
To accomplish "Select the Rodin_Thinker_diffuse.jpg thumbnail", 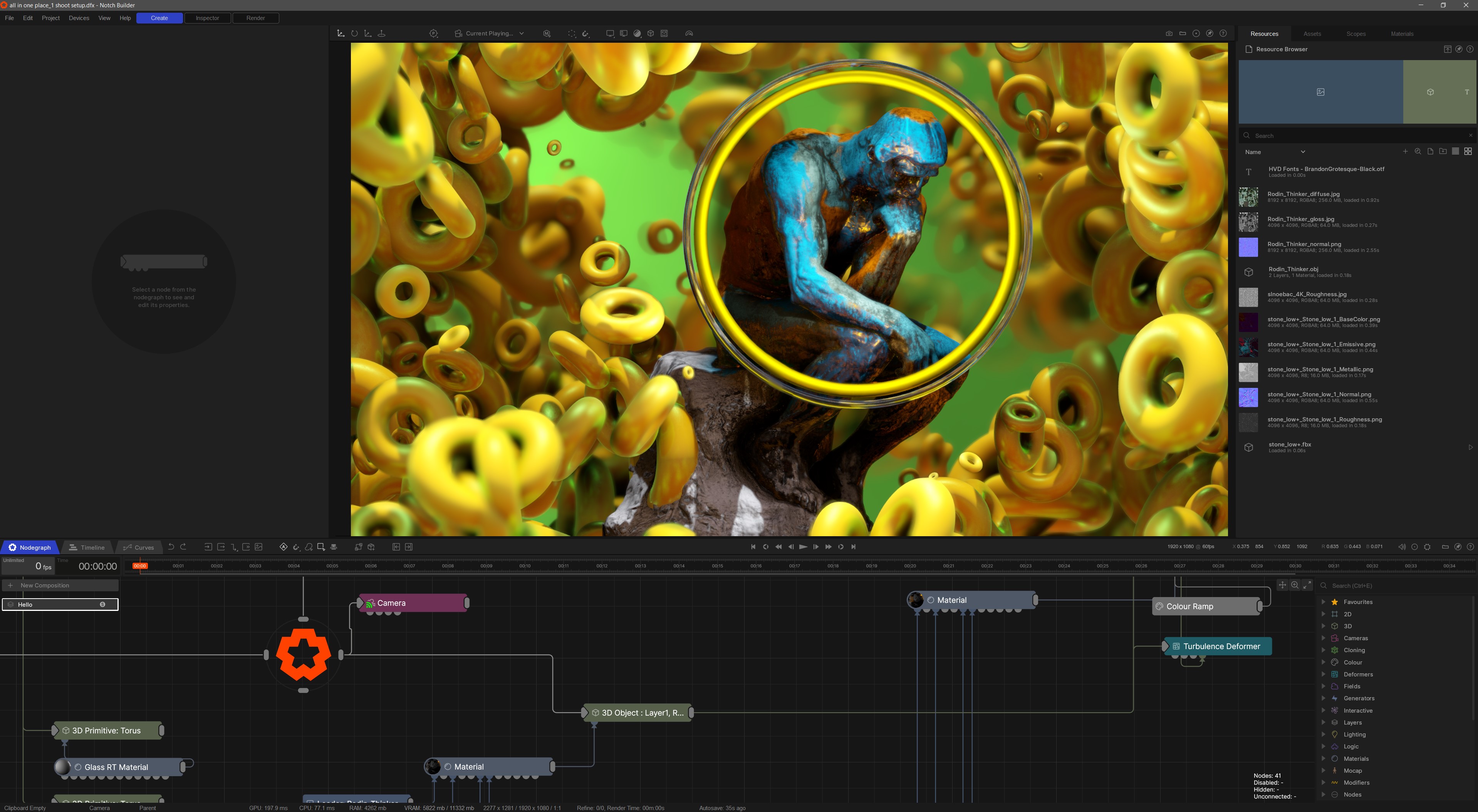I will pos(1249,196).
